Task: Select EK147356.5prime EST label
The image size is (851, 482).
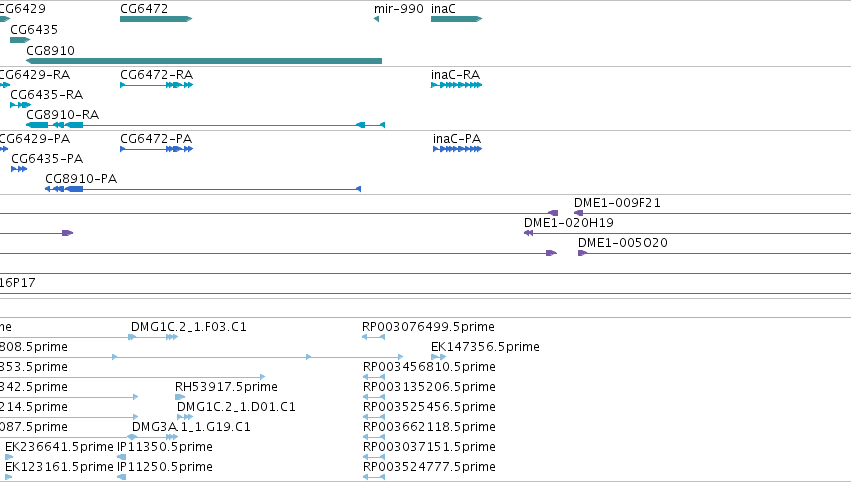Action: pyautogui.click(x=485, y=347)
